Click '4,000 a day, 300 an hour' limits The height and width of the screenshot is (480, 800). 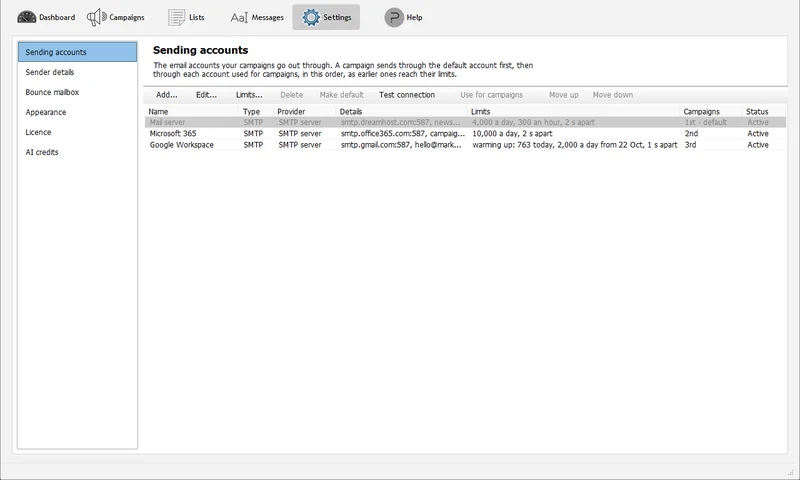[x=533, y=122]
